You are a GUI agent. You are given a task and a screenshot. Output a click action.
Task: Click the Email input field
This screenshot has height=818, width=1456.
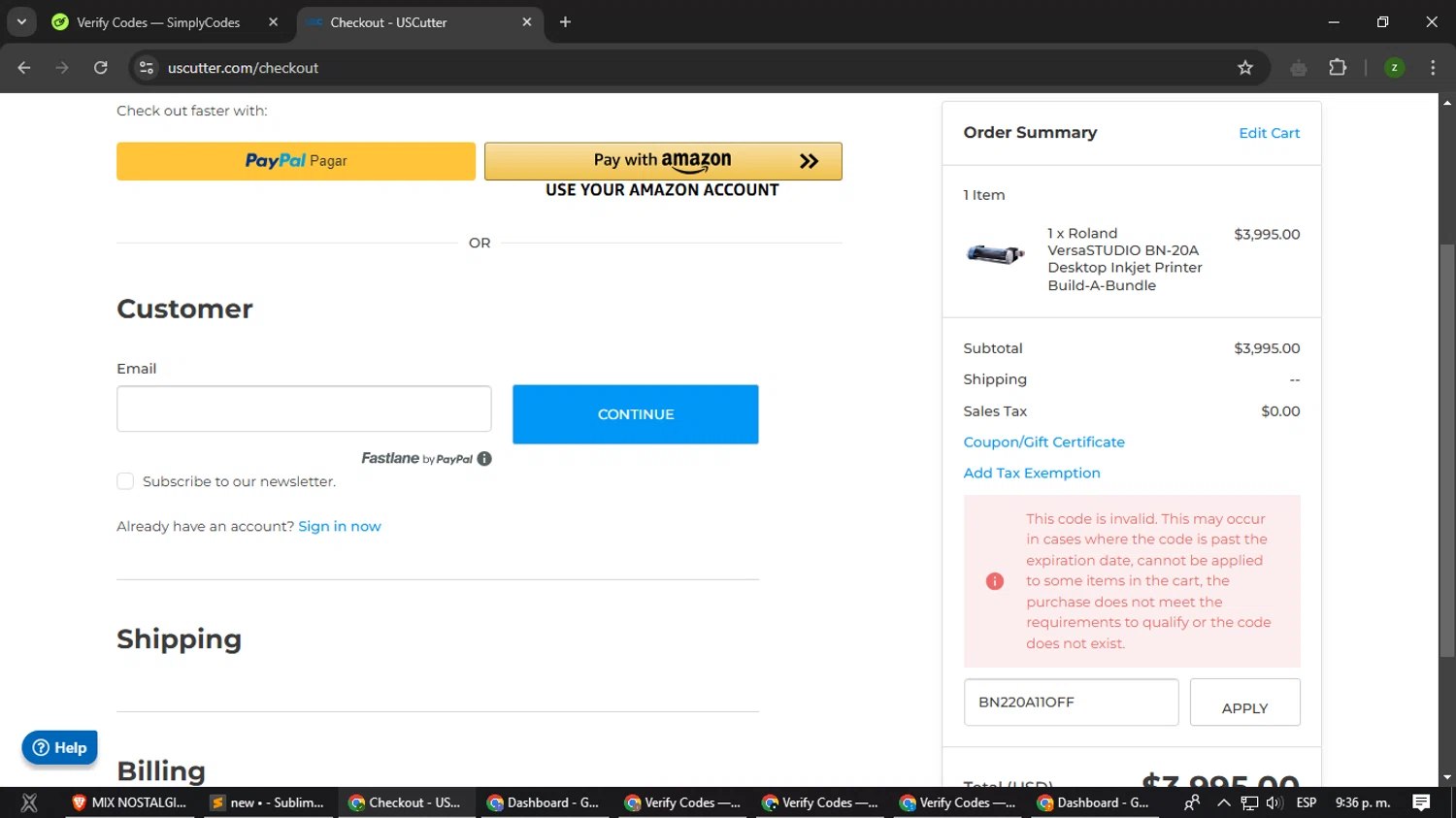(304, 409)
